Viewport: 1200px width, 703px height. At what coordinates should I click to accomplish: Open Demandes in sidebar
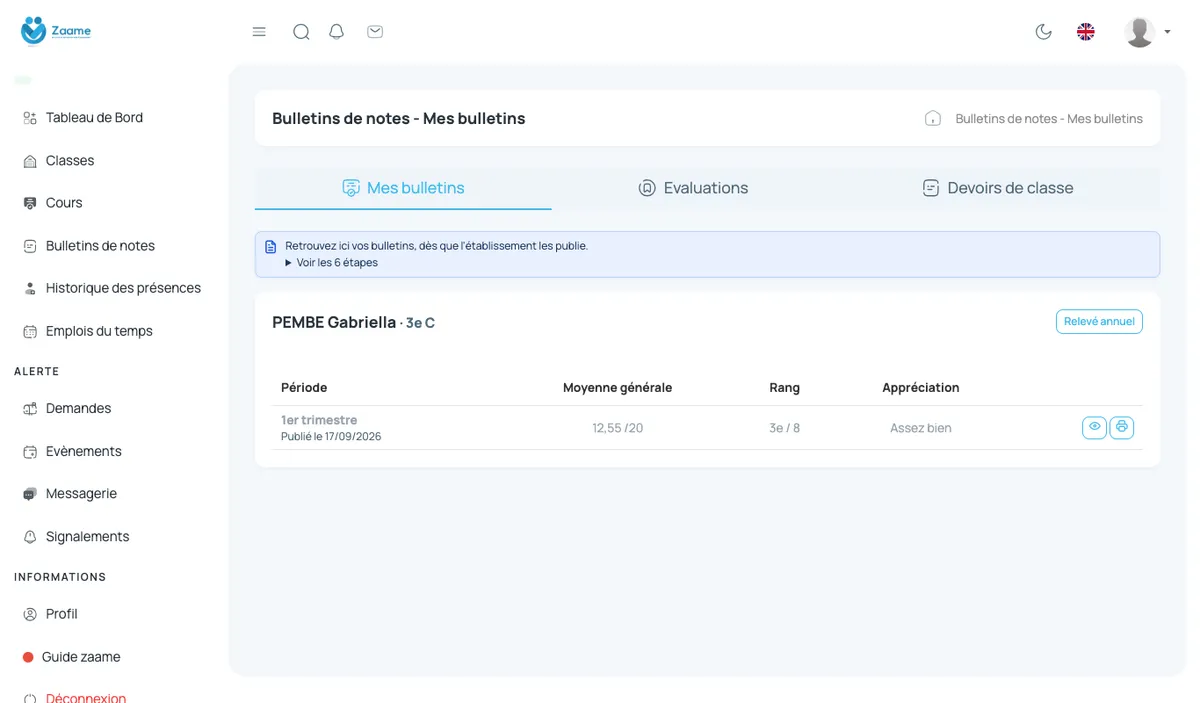[78, 409]
